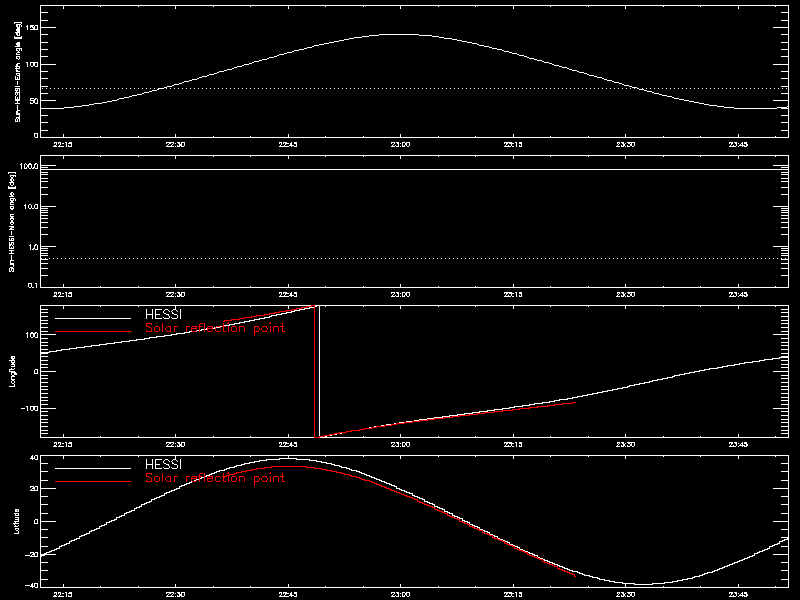Screen dimensions: 800x600
Task: Click the white legend line sample in Latitude plot
Action: coord(93,468)
